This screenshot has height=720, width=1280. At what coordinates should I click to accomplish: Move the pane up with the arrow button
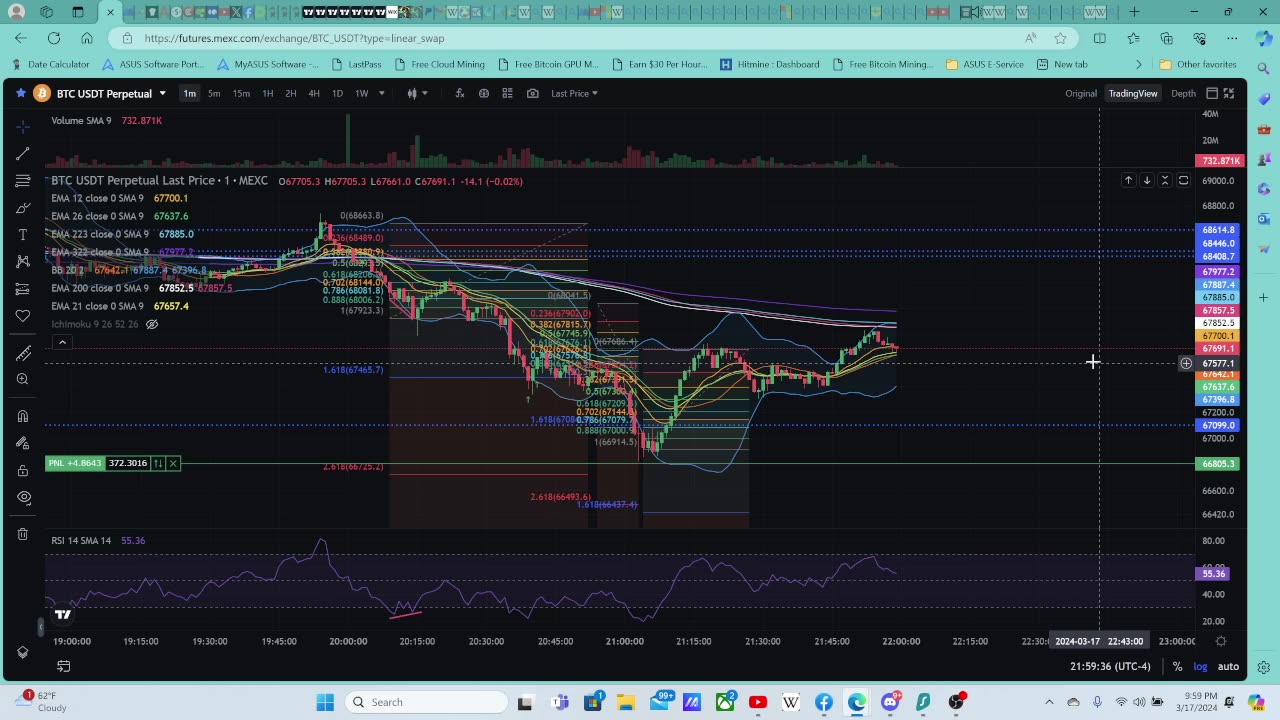click(x=1128, y=180)
